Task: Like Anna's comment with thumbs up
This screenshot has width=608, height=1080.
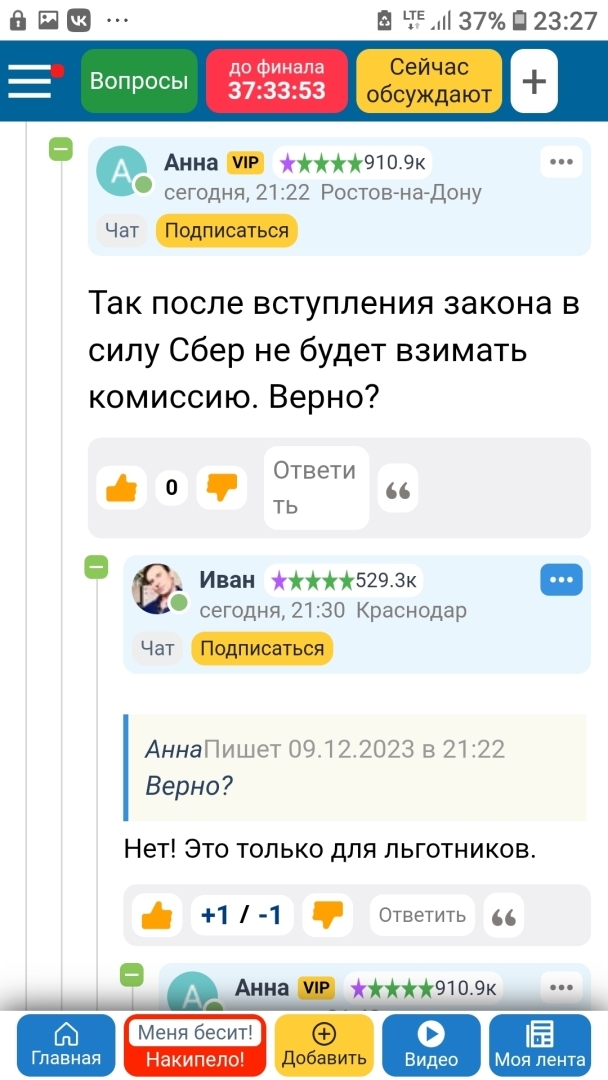Action: pyautogui.click(x=121, y=487)
